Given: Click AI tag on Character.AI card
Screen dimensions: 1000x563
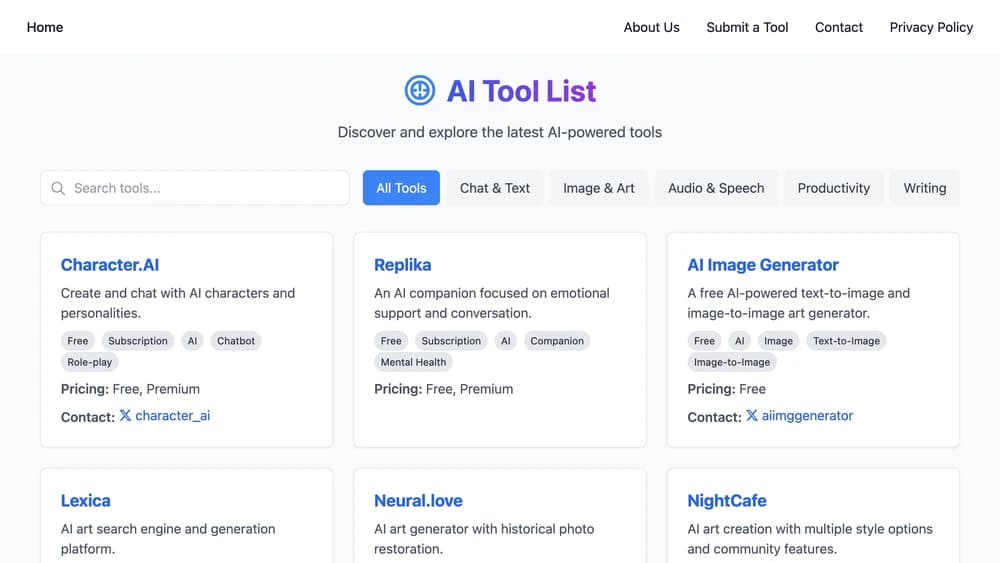Looking at the screenshot, I should tap(193, 340).
